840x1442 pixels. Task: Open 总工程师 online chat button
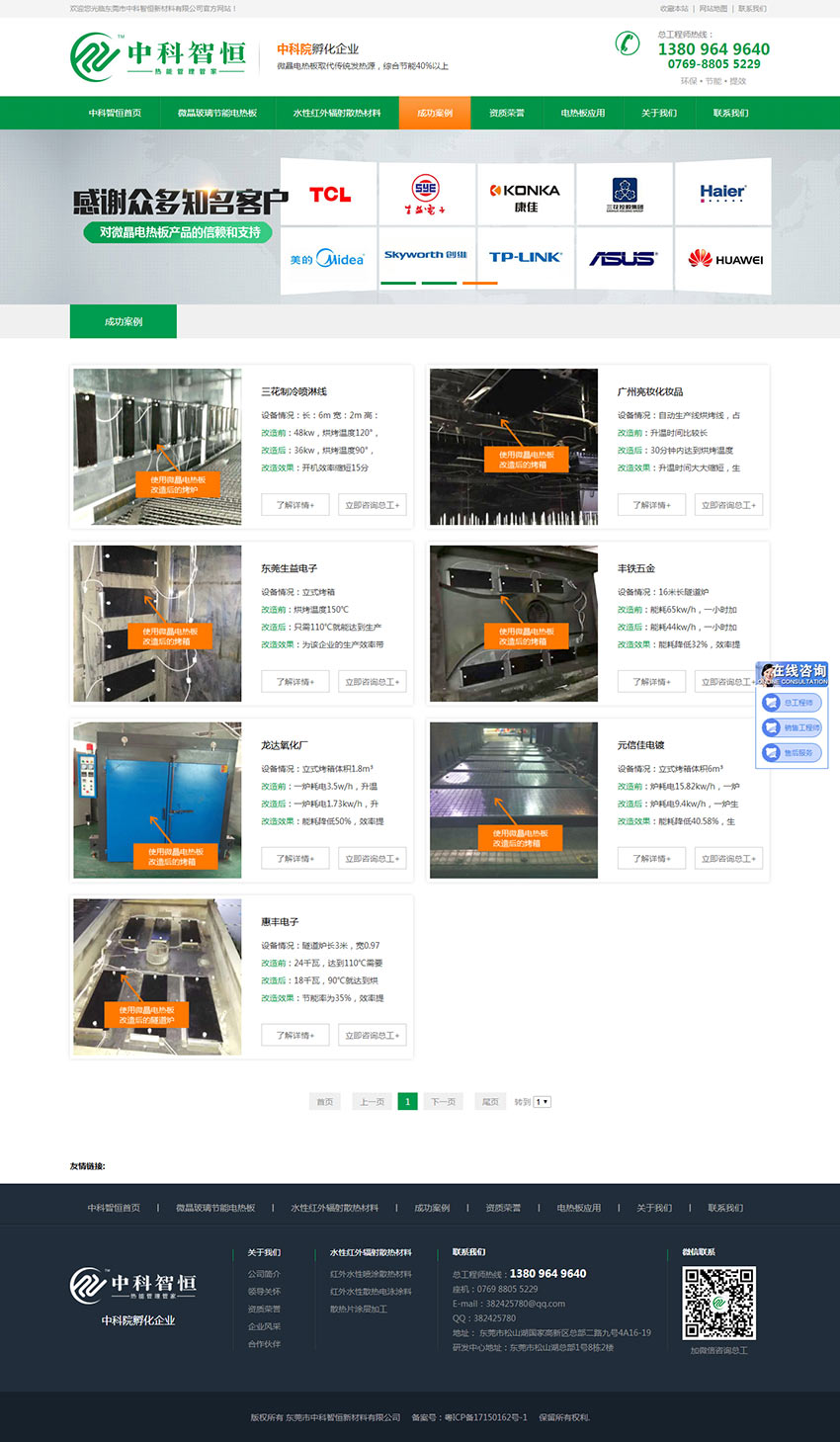click(792, 703)
